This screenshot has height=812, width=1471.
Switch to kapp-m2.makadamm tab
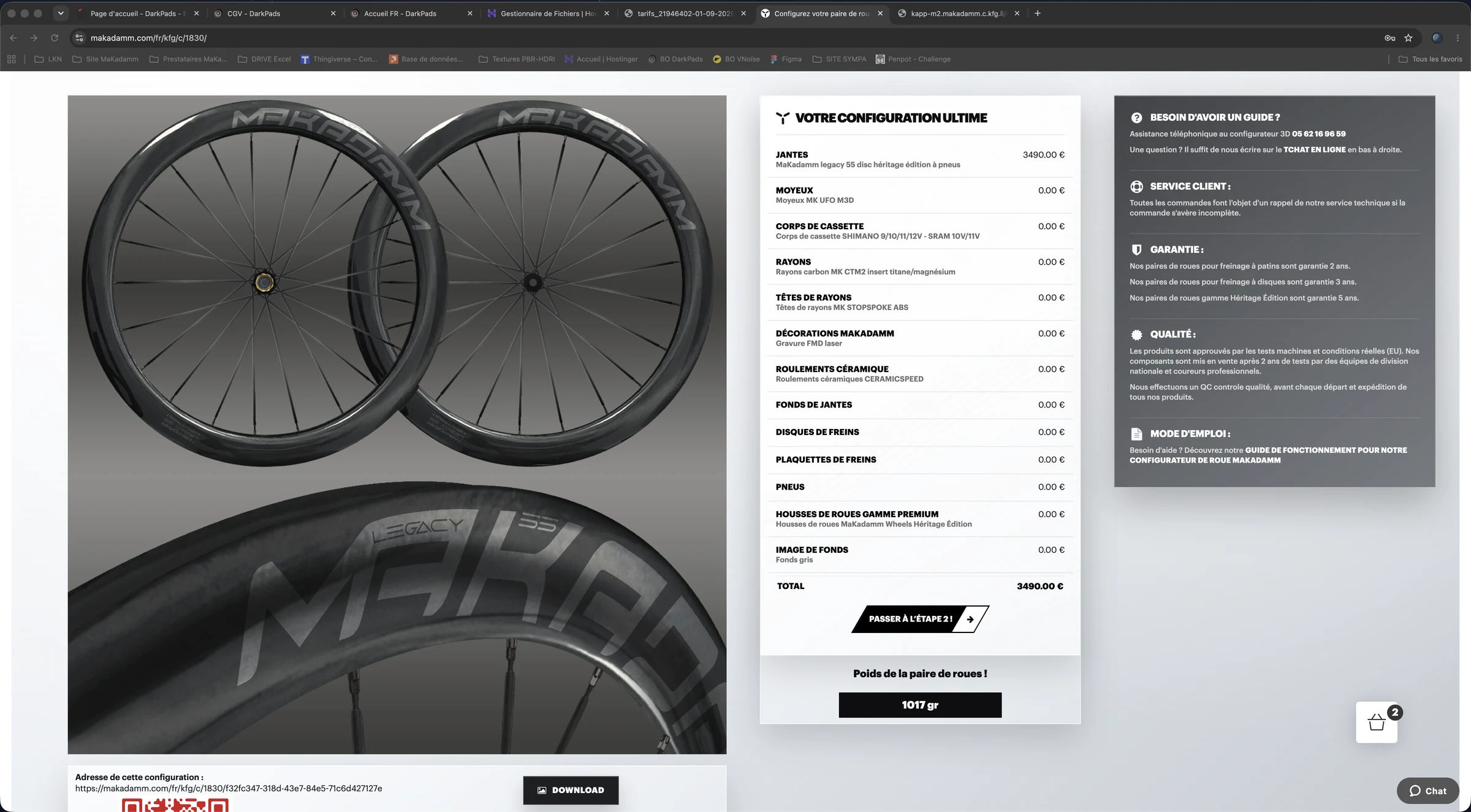(957, 13)
